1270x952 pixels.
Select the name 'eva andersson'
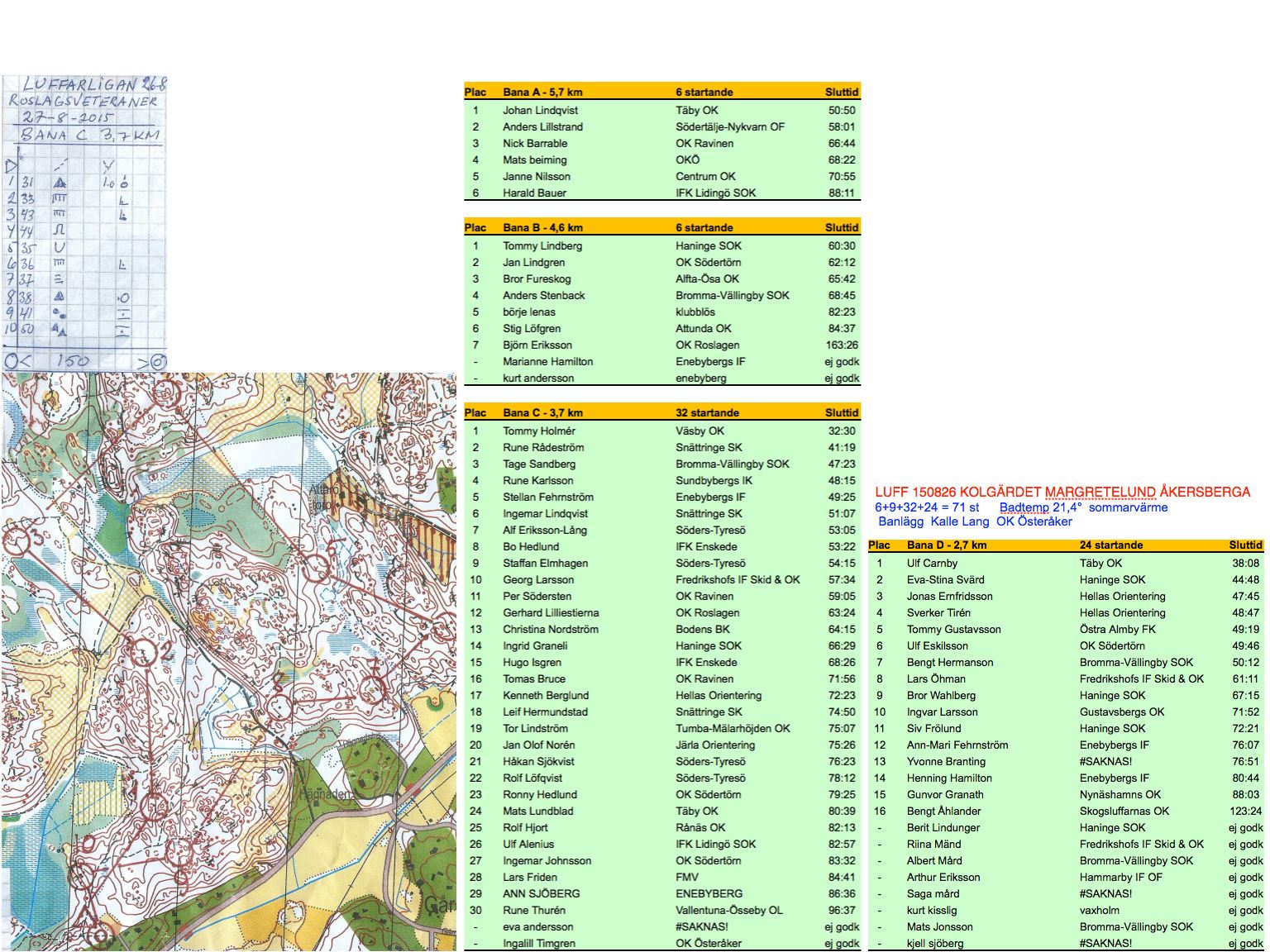click(x=537, y=926)
